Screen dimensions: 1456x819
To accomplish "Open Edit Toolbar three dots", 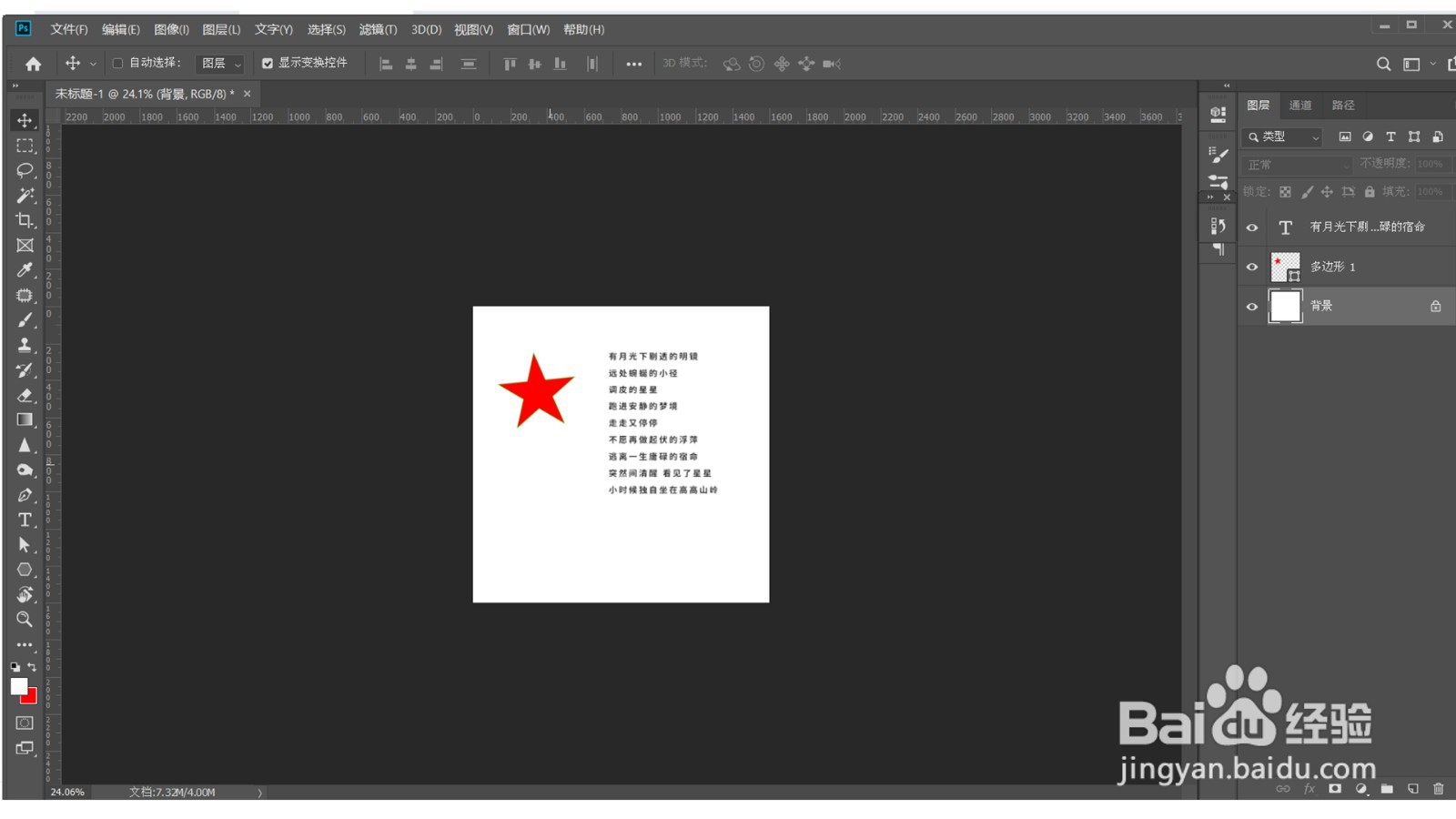I will (x=25, y=644).
